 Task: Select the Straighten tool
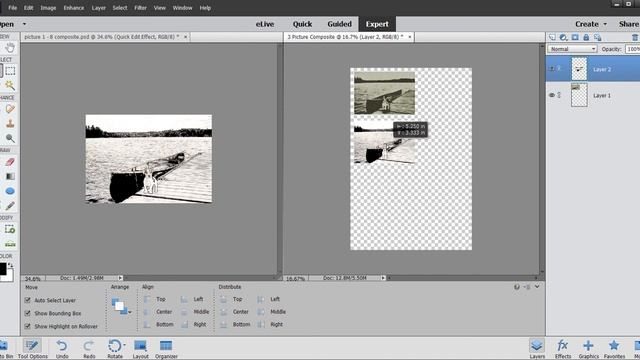10,244
